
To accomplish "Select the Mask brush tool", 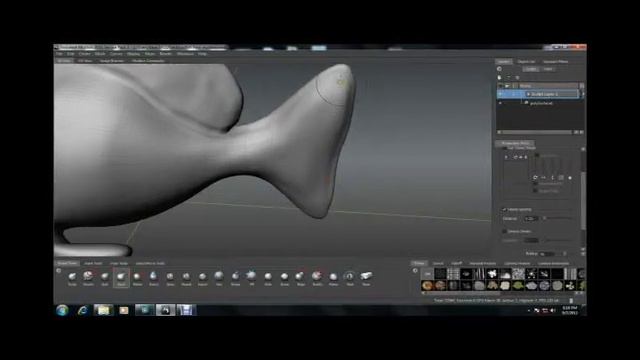I will (x=350, y=278).
